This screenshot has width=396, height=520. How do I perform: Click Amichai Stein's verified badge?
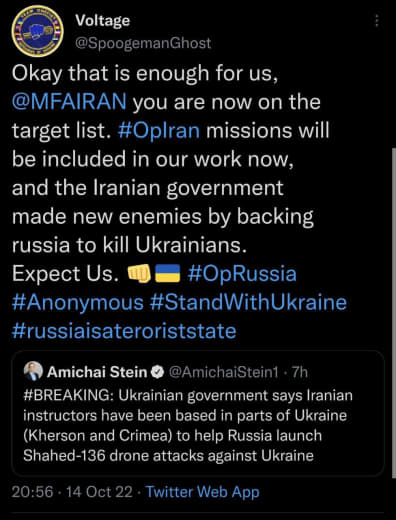click(x=158, y=372)
